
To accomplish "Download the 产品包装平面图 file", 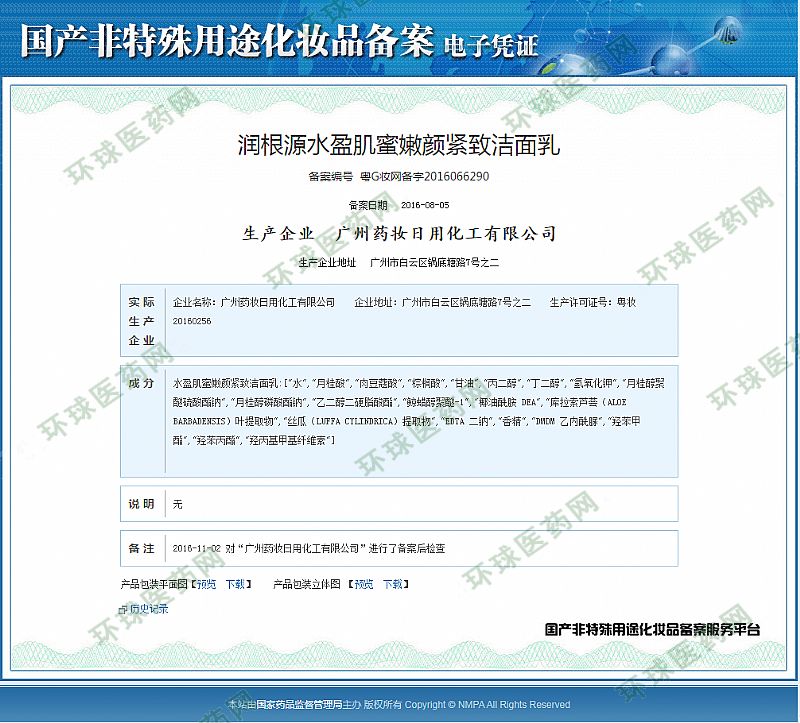I will point(235,583).
